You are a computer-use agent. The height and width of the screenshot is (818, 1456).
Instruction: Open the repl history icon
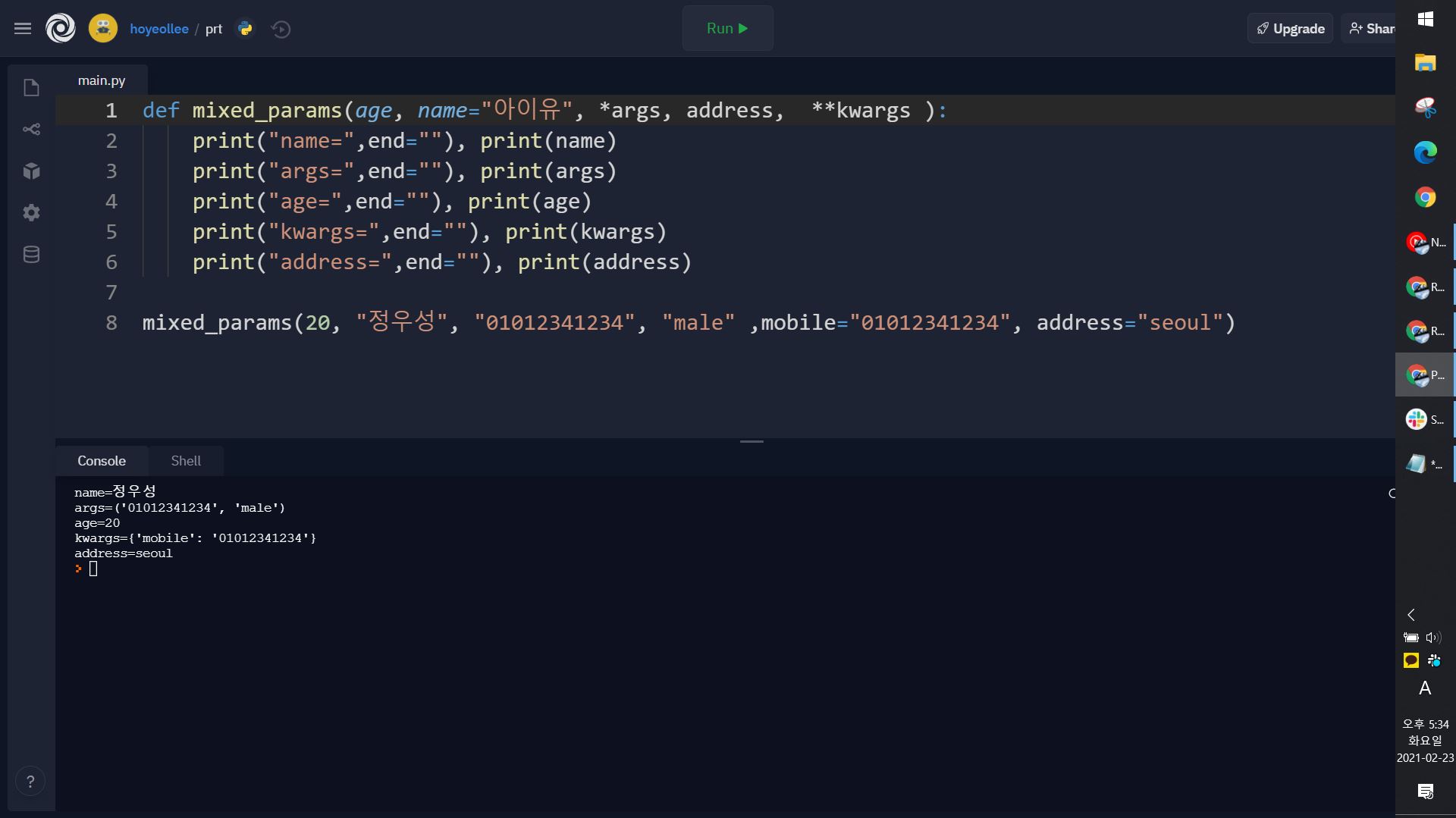point(281,30)
